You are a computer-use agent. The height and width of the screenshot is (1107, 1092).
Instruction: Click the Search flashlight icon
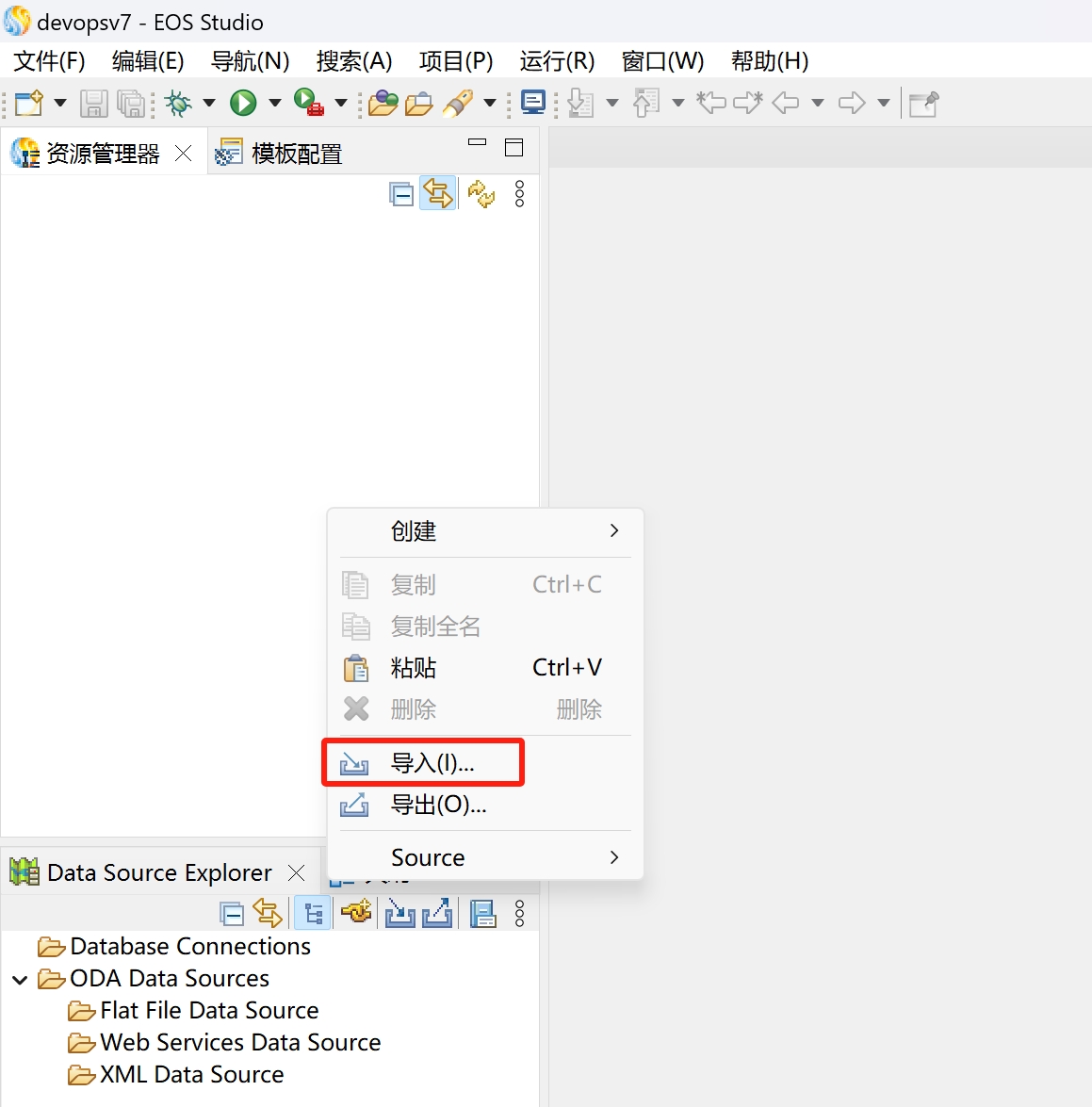[458, 103]
